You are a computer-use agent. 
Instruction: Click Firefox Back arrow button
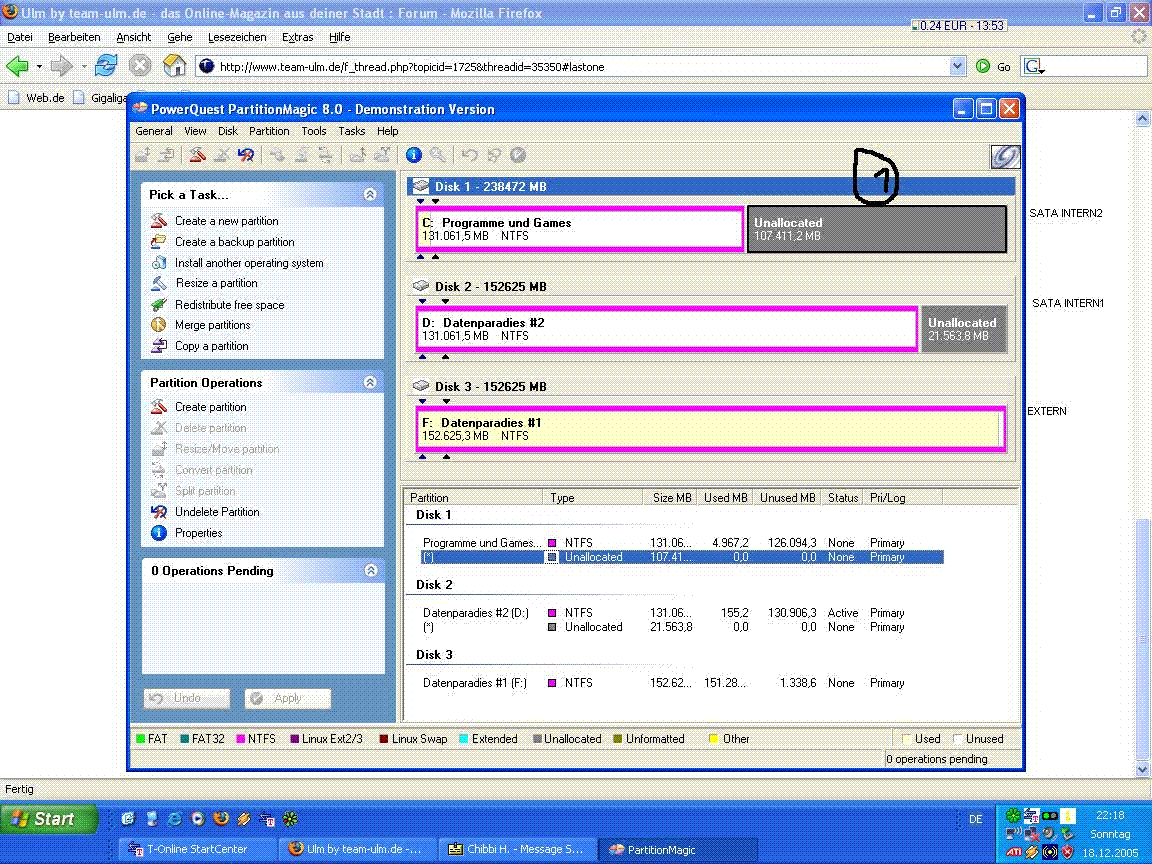18,66
